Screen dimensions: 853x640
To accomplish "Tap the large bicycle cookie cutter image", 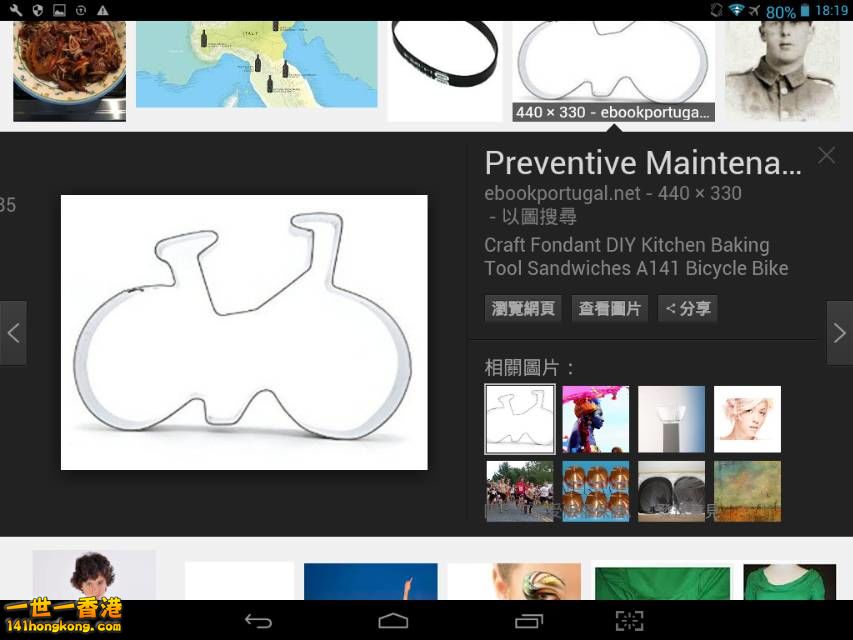I will [x=244, y=332].
